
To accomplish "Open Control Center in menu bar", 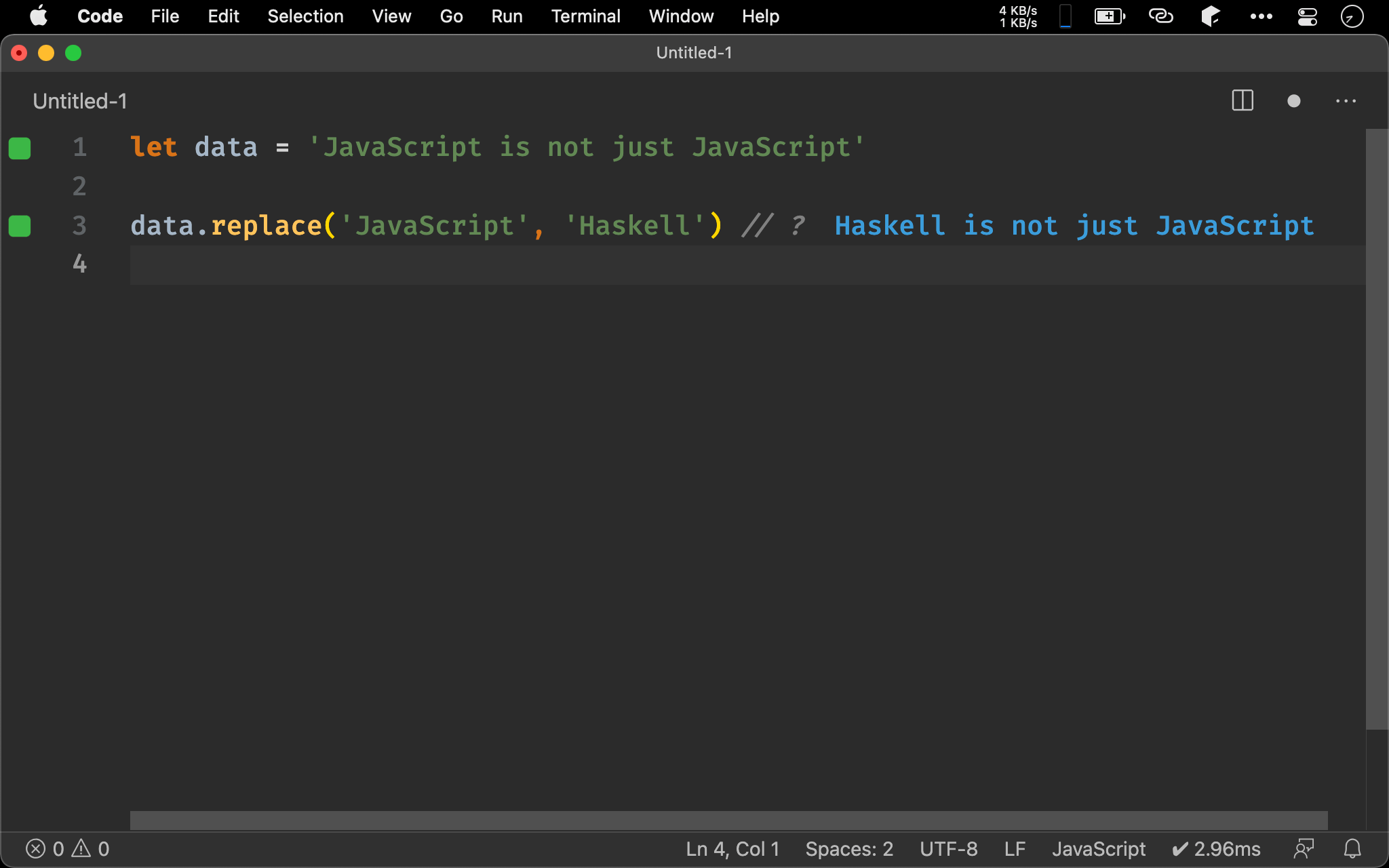I will 1307,16.
